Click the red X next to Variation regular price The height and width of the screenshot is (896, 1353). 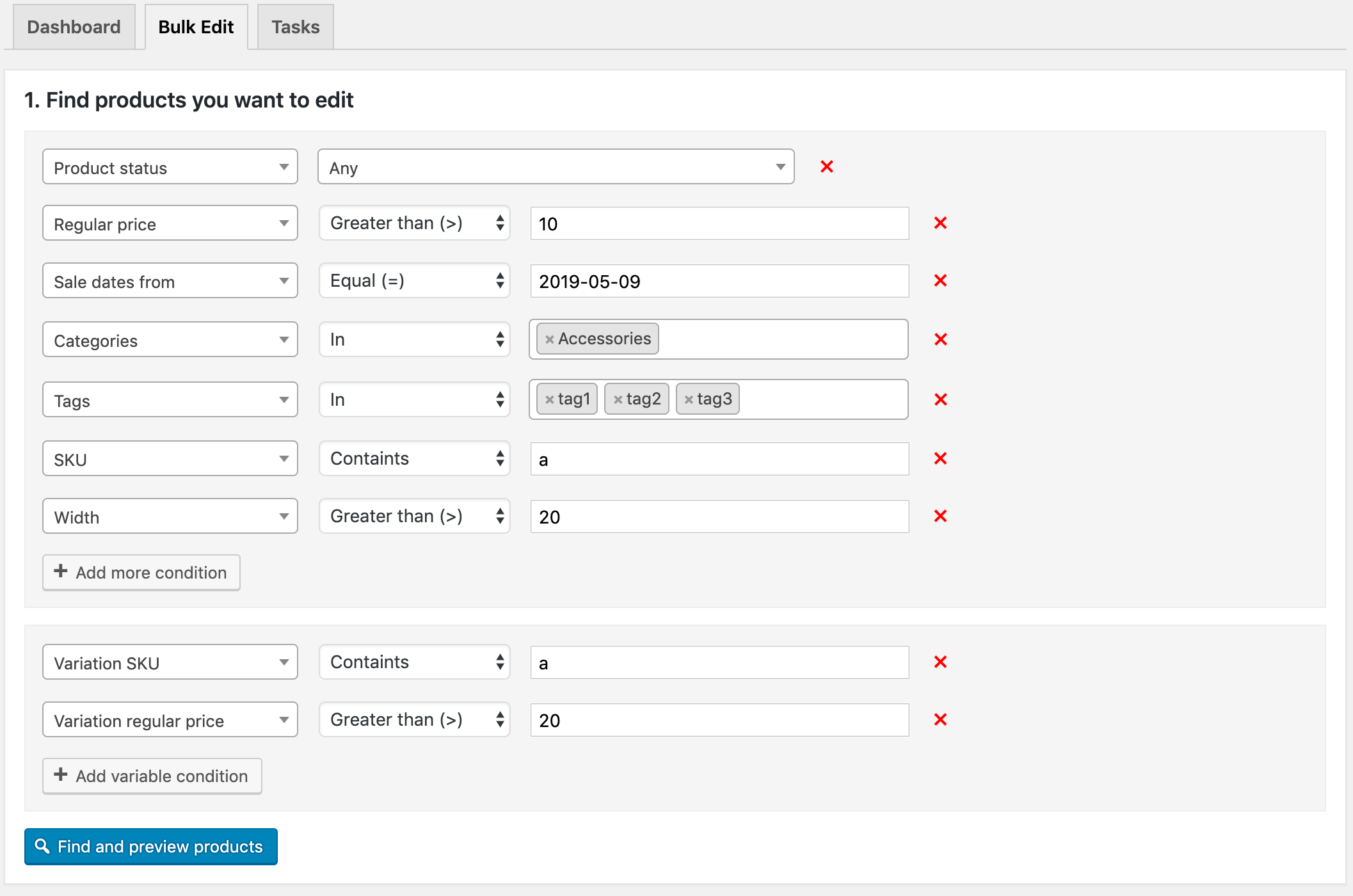point(940,719)
